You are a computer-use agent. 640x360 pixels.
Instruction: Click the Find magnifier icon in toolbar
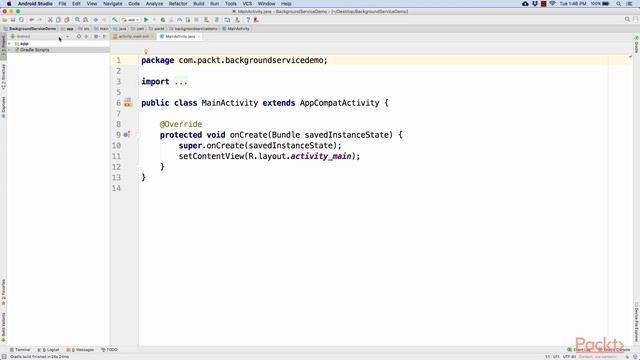77,20
